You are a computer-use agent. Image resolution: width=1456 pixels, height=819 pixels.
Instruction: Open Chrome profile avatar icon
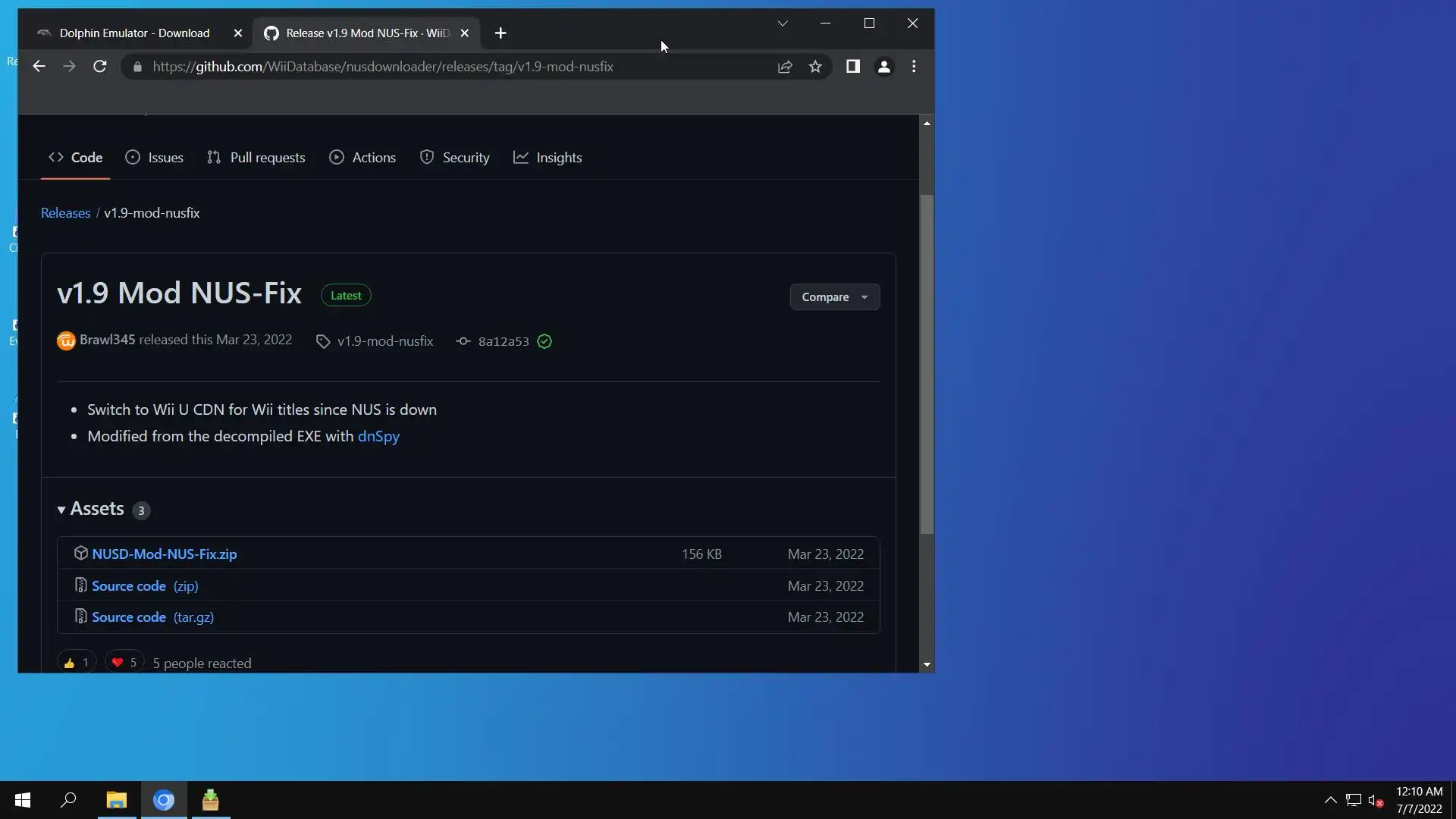pos(883,67)
